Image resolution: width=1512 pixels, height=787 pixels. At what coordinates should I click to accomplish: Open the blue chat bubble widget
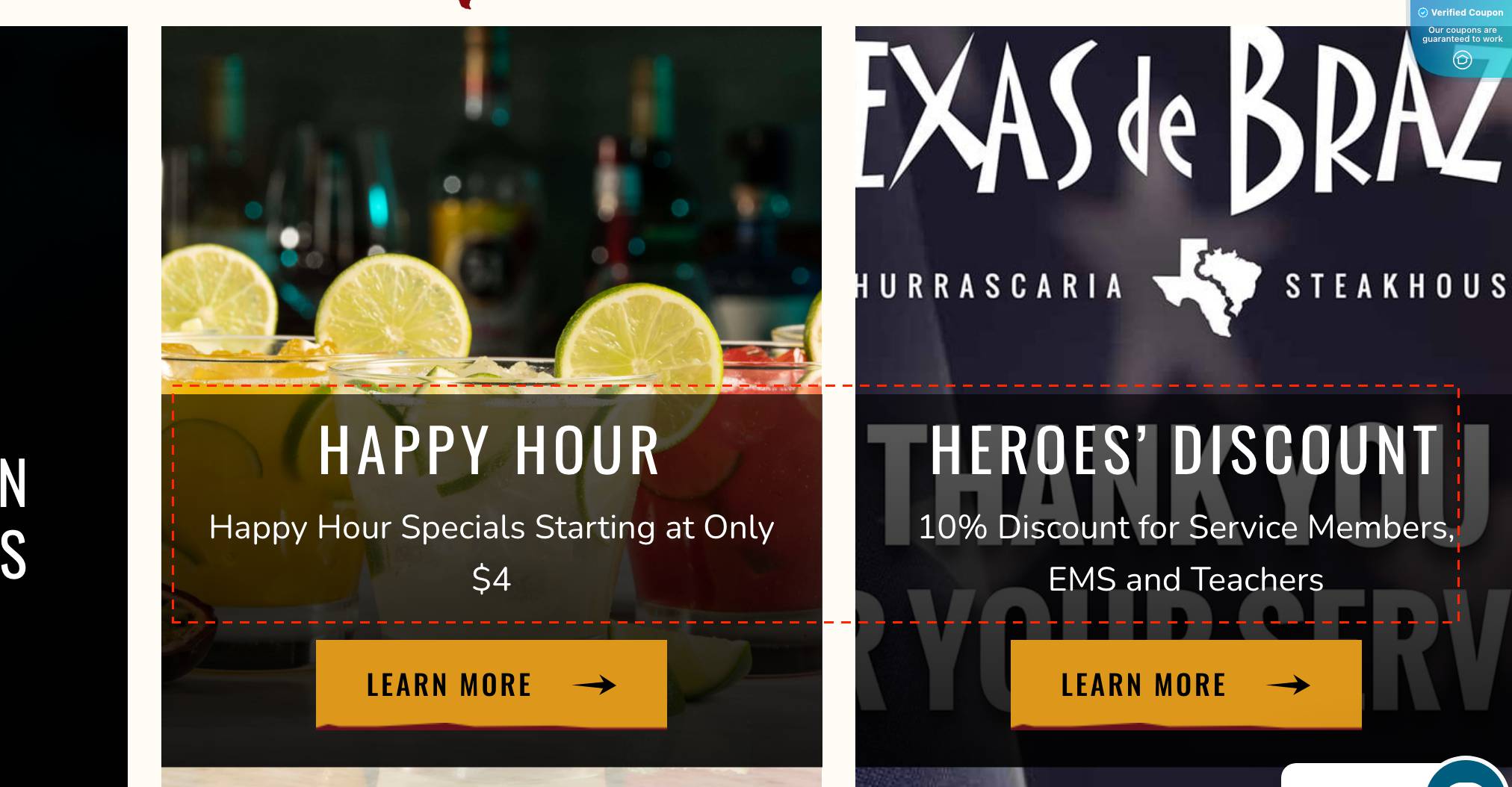click(1467, 774)
